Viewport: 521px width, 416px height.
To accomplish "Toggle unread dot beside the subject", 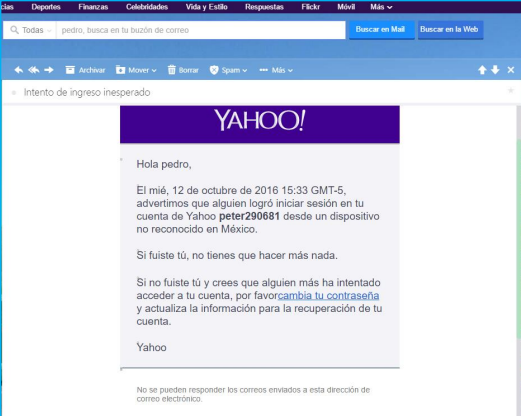I will coord(14,93).
